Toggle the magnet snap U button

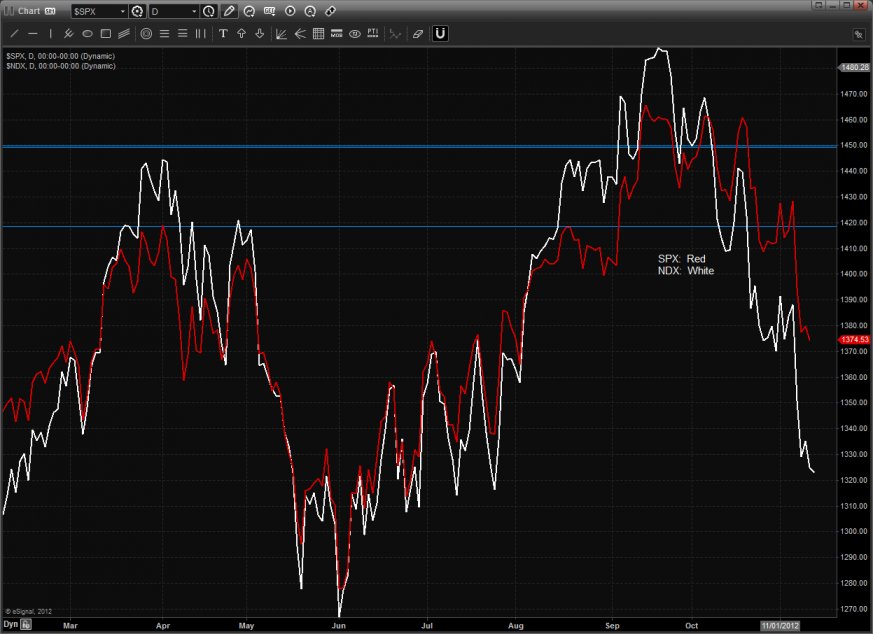(440, 34)
